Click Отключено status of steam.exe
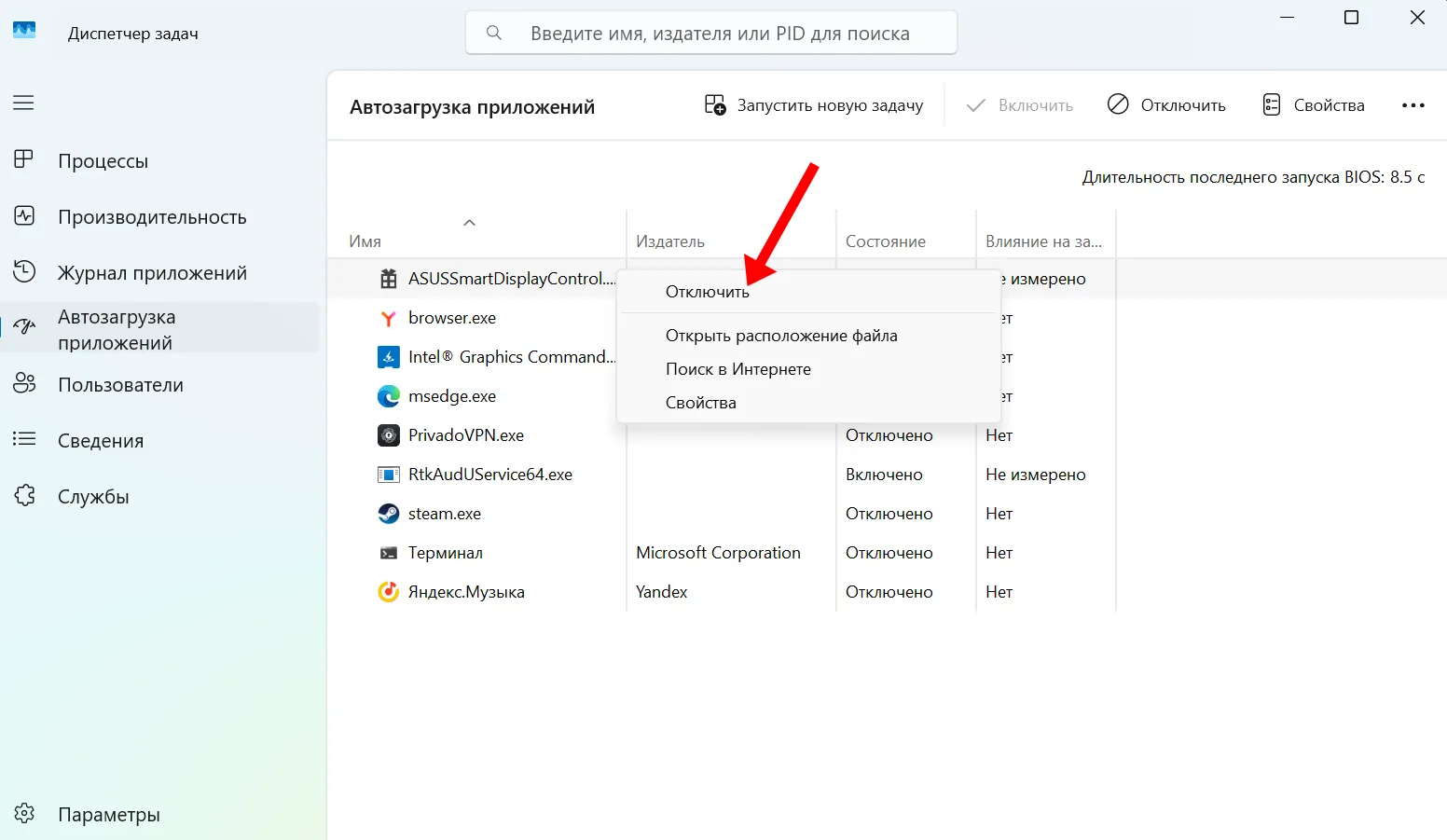 click(x=889, y=514)
